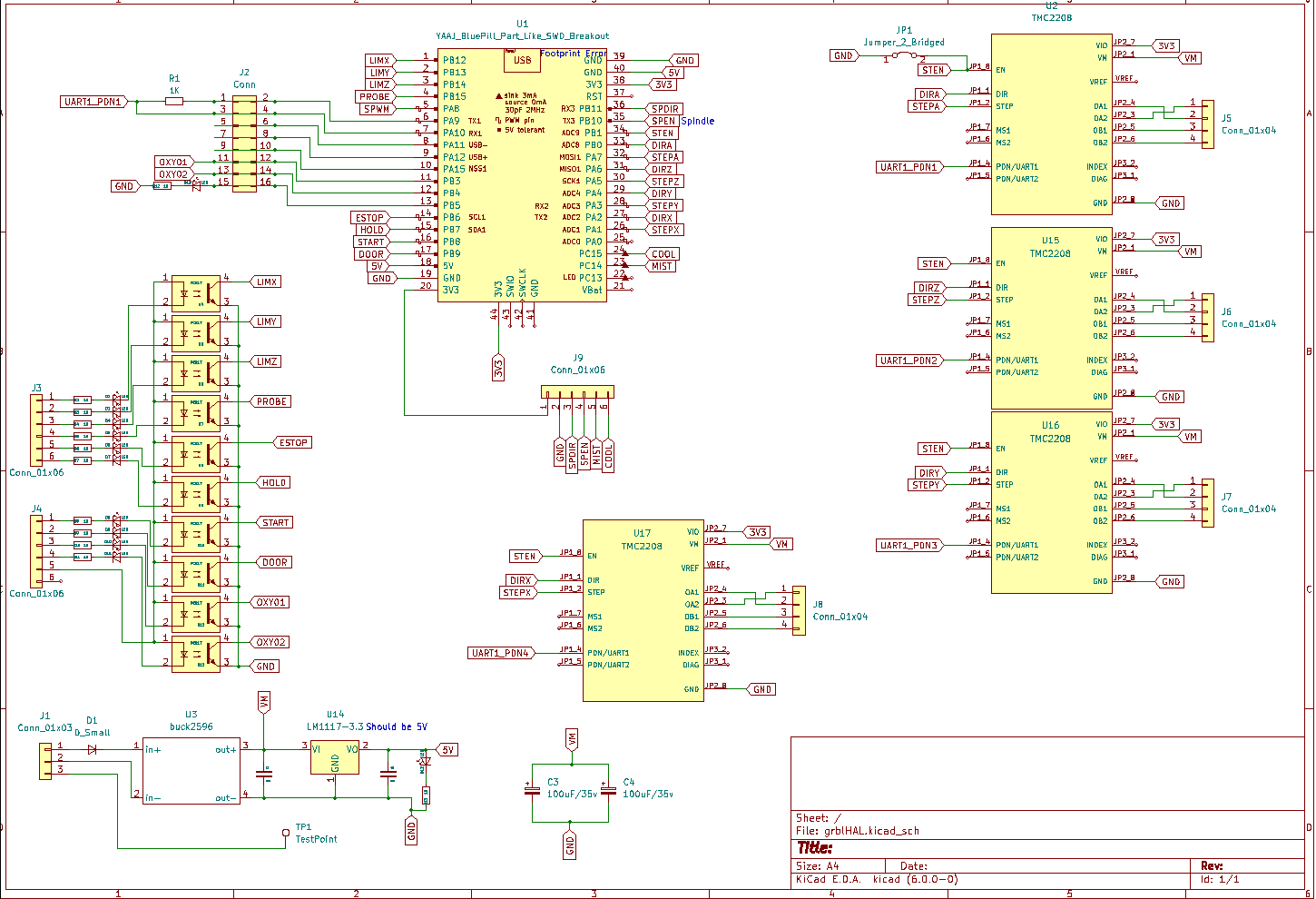Click the SPWM net label

tap(378, 109)
